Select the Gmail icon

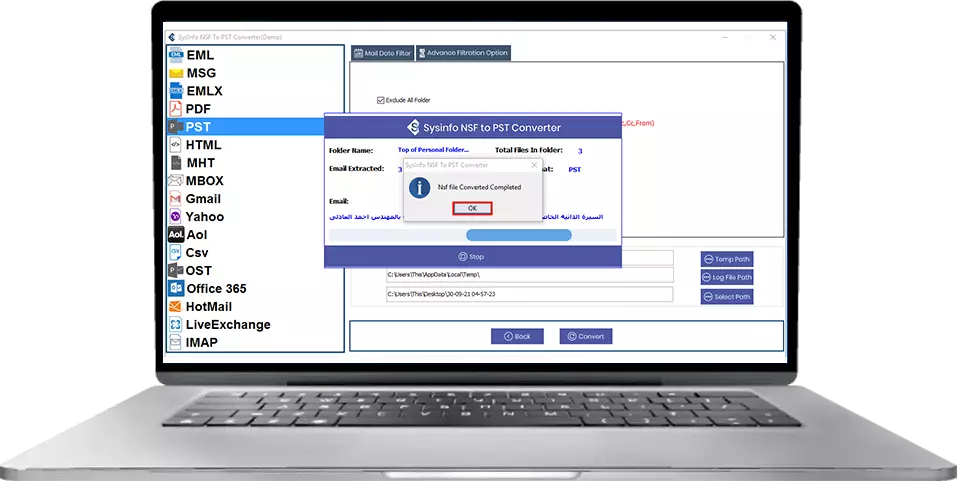click(176, 199)
